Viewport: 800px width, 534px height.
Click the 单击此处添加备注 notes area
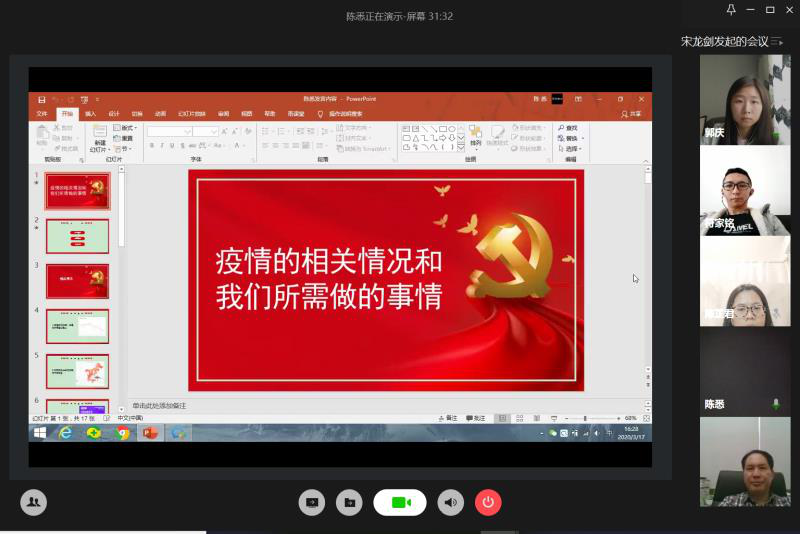click(159, 406)
